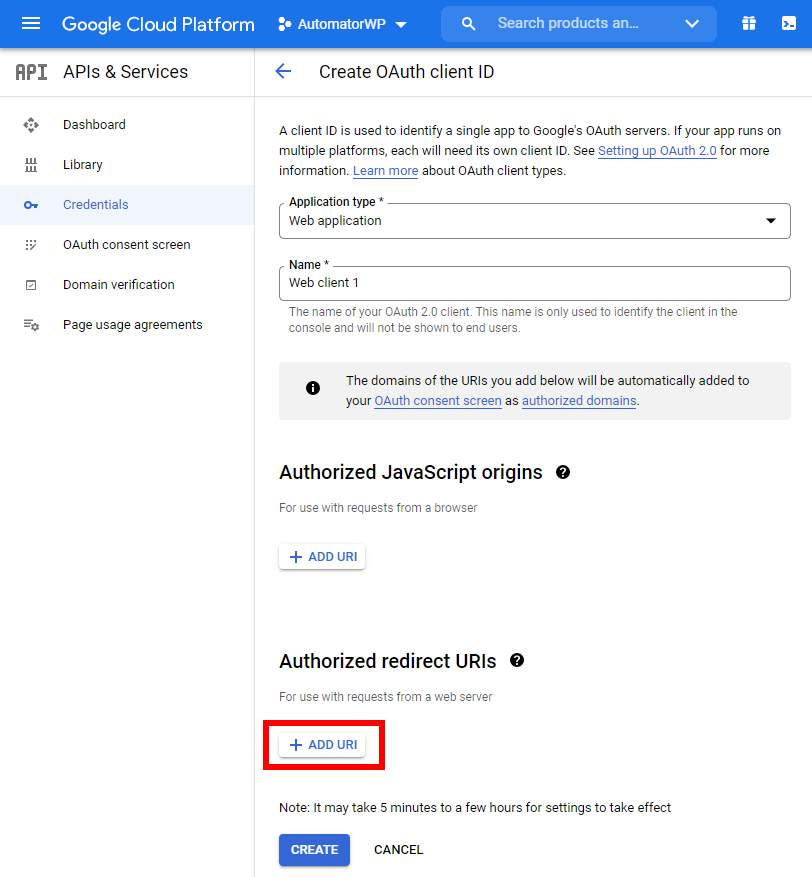This screenshot has width=812, height=877.
Task: Click the Authorized JavaScript origins heading
Action: (x=411, y=473)
